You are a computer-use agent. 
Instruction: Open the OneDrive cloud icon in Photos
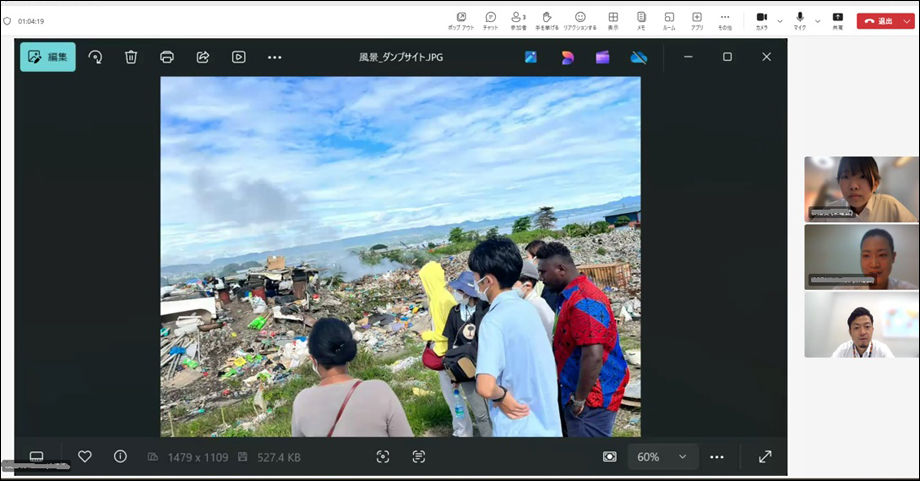[639, 57]
